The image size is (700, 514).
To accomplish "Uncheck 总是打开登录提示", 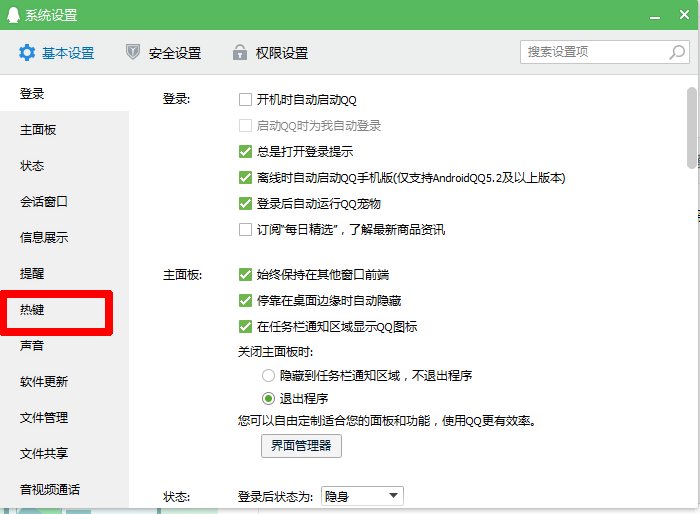I will coord(245,151).
